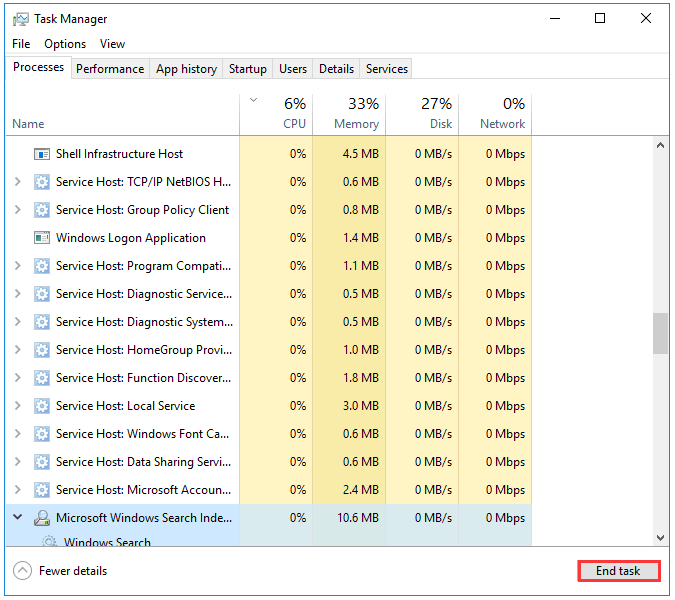Select the Shell Infrastructure Host process name
The image size is (675, 600).
(x=119, y=154)
